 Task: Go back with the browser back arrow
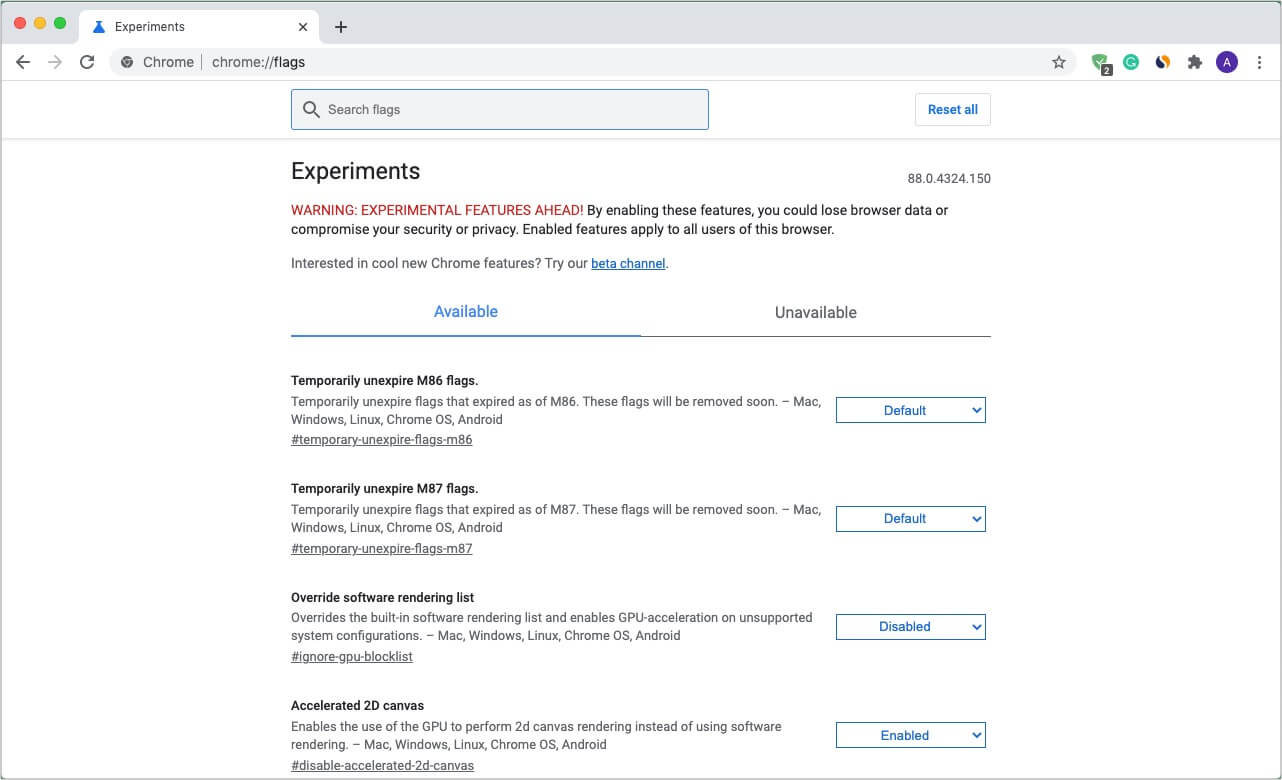(23, 62)
